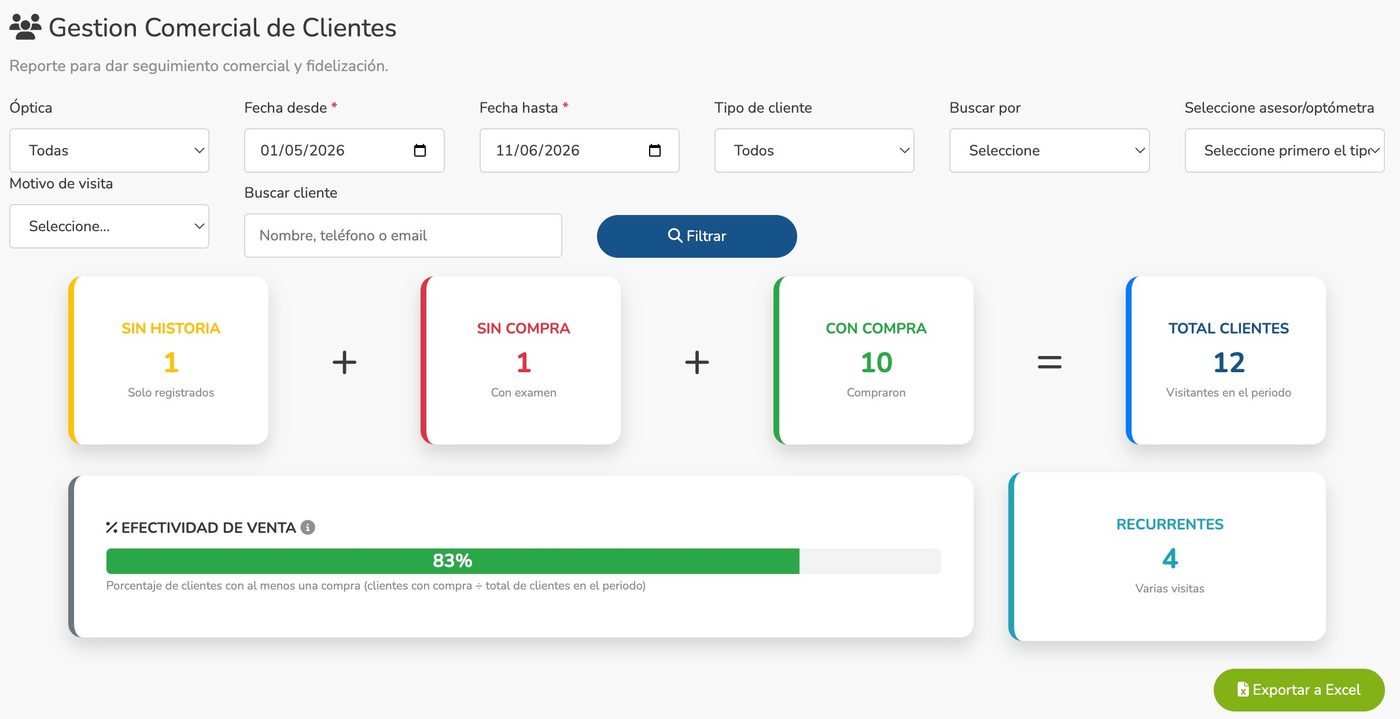Click the green 83% effectiveness progress bar
This screenshot has height=719, width=1400.
[x=452, y=561]
